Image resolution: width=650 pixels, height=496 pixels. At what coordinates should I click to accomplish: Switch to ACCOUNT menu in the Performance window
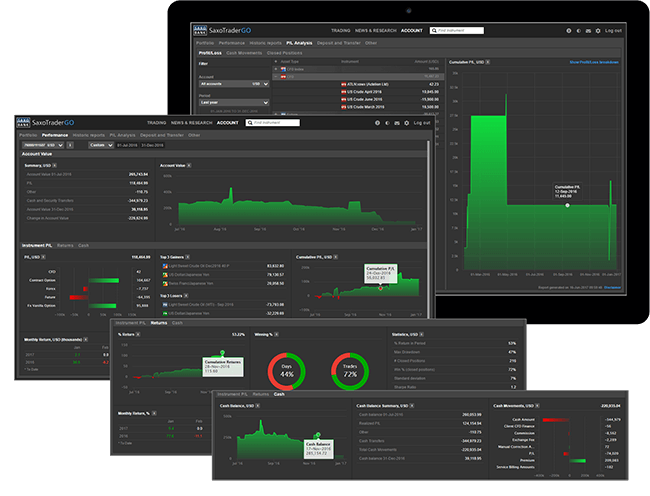pyautogui.click(x=228, y=123)
